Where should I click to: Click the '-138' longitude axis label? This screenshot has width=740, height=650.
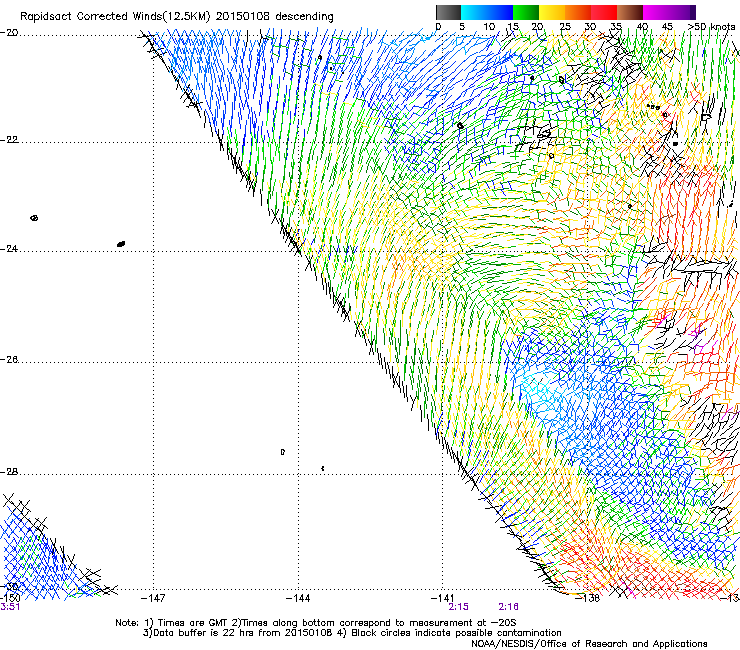588,598
